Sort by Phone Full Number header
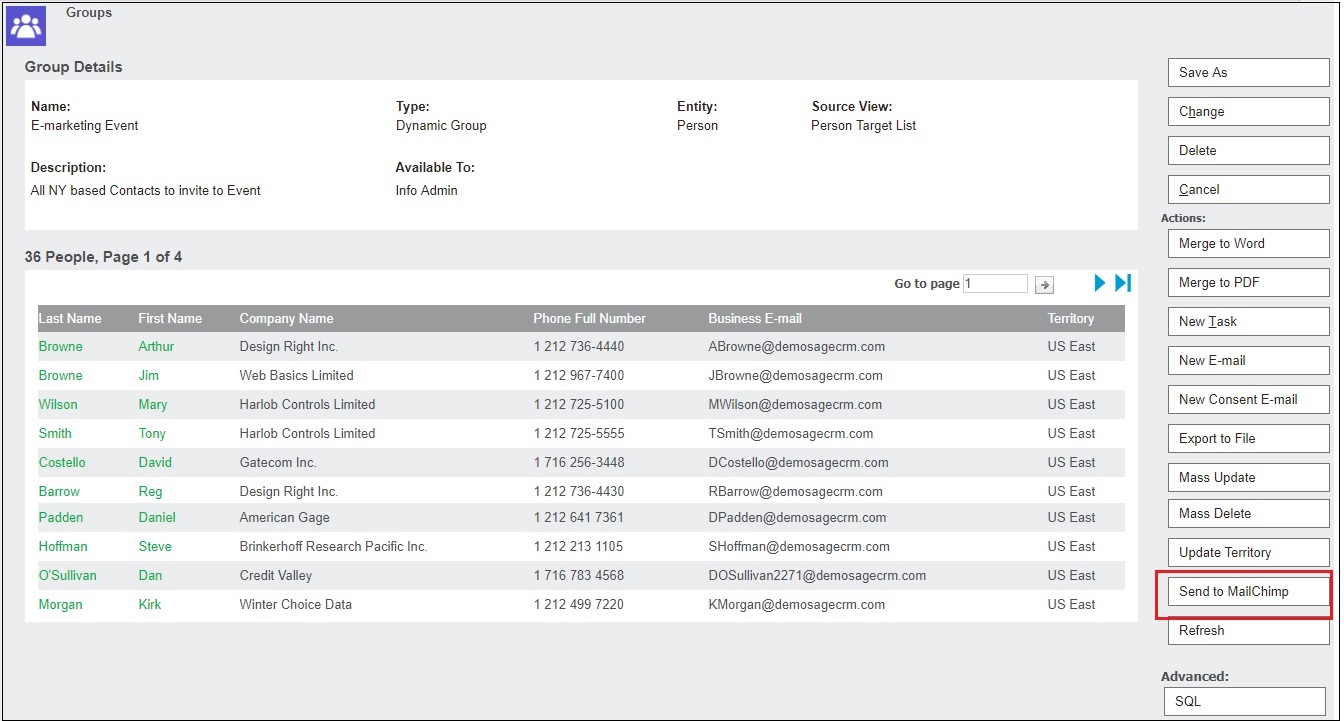Viewport: 1344px width, 721px height. tap(589, 318)
